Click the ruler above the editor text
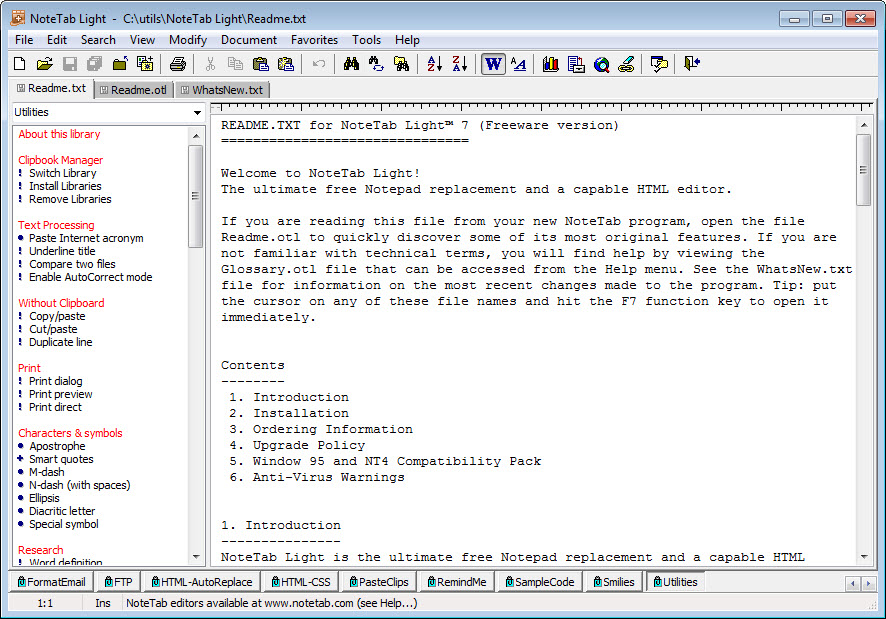Image resolution: width=886 pixels, height=619 pixels. point(541,107)
